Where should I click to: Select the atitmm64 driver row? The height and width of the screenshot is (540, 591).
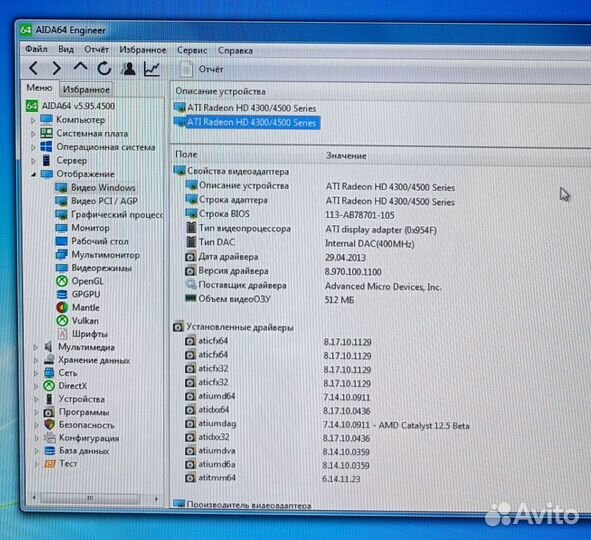point(273,478)
